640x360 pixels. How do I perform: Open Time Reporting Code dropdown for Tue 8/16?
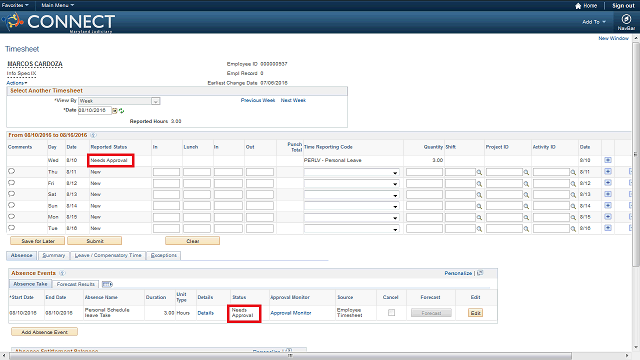351,229
